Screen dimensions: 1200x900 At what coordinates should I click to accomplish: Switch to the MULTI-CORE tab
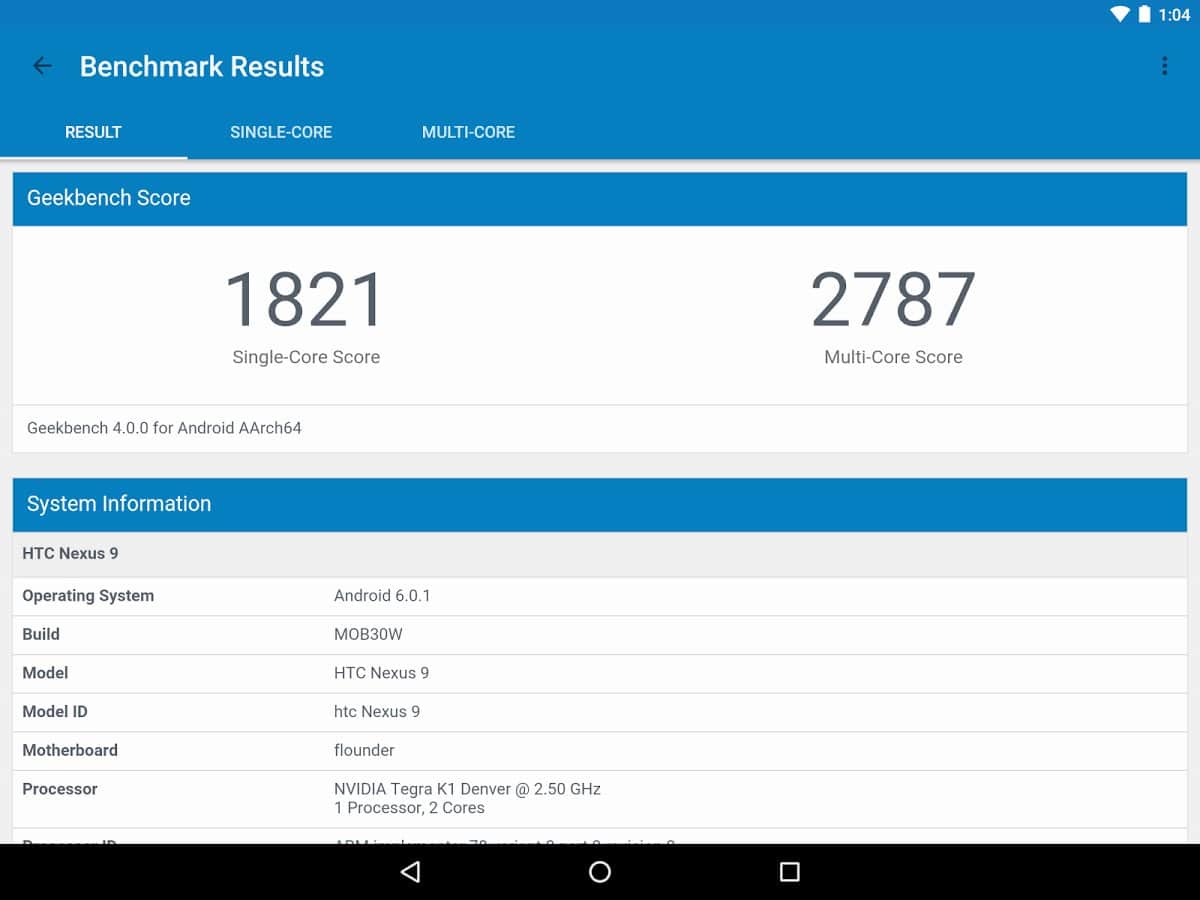(468, 132)
